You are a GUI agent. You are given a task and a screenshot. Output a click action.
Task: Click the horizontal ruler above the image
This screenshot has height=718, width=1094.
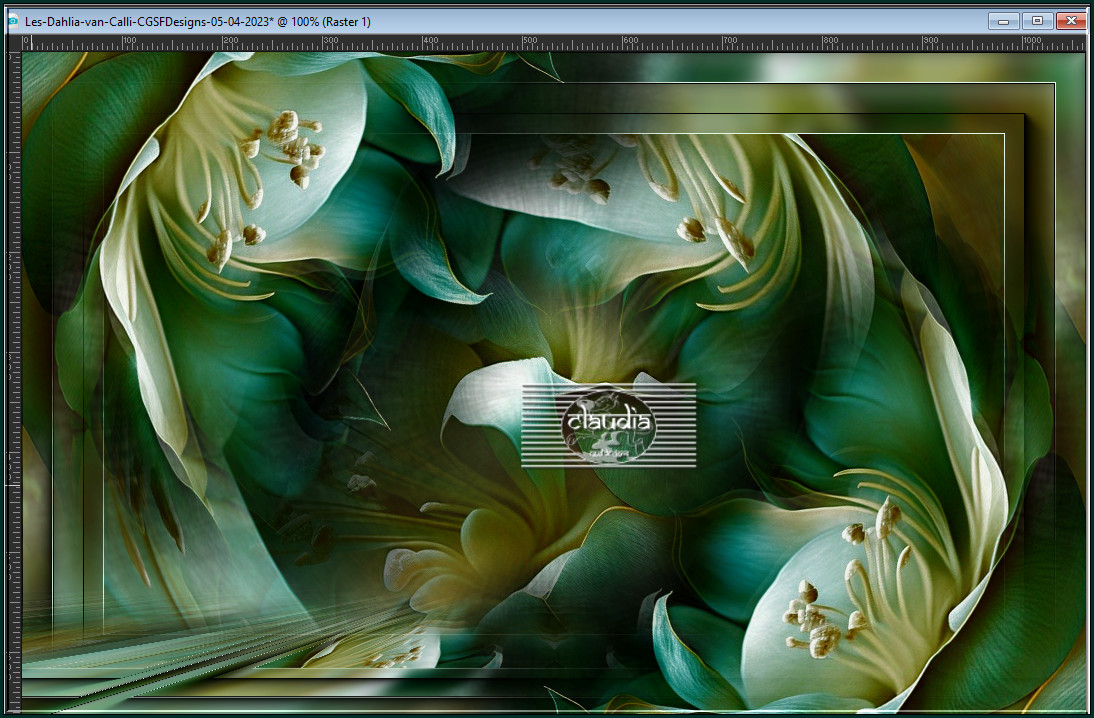coord(554,43)
